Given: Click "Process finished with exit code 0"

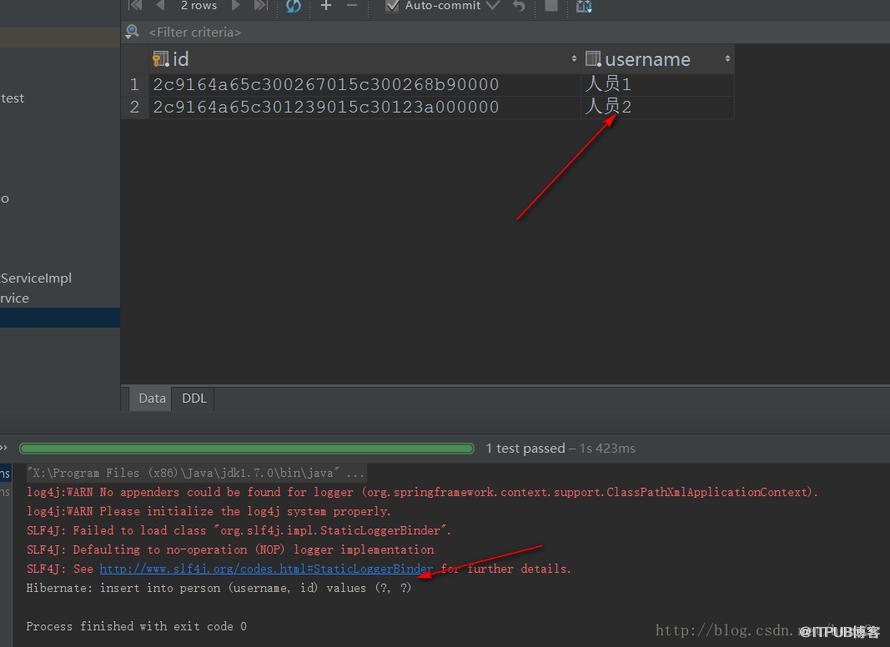Looking at the screenshot, I should (136, 626).
